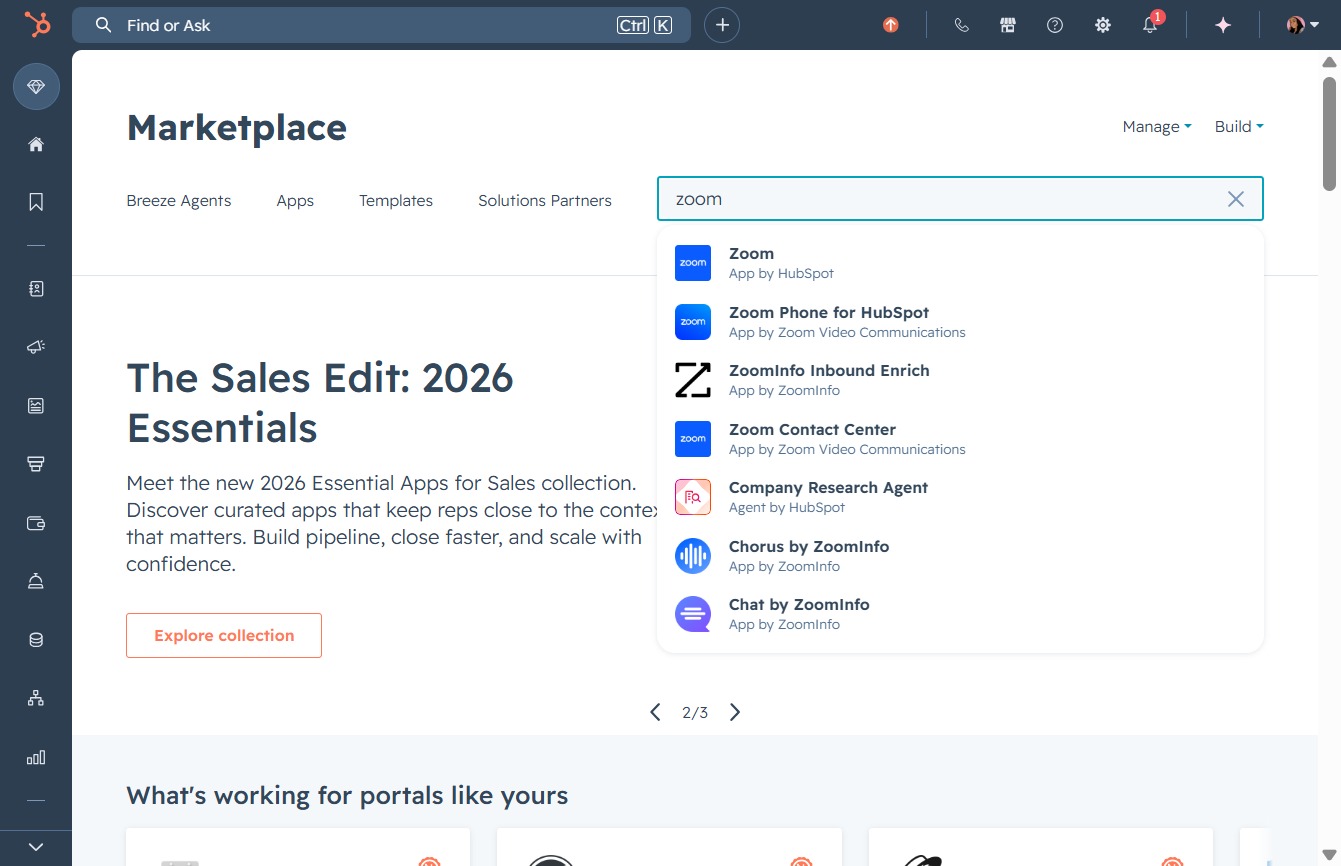1341x866 pixels.
Task: Open Settings via the gear icon
Action: click(1103, 25)
